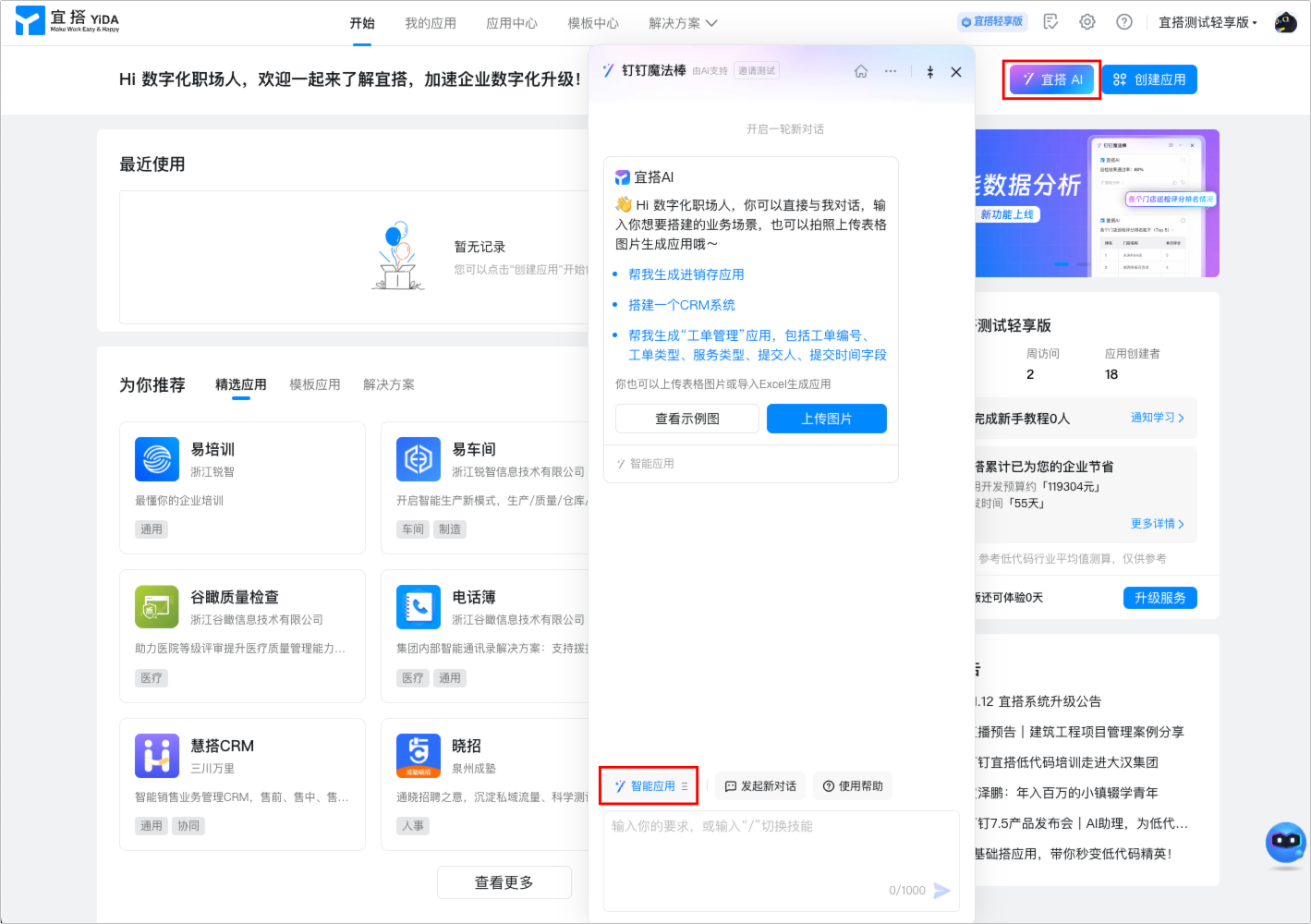Click 使用帮助 button
This screenshot has height=924, width=1311.
(853, 786)
